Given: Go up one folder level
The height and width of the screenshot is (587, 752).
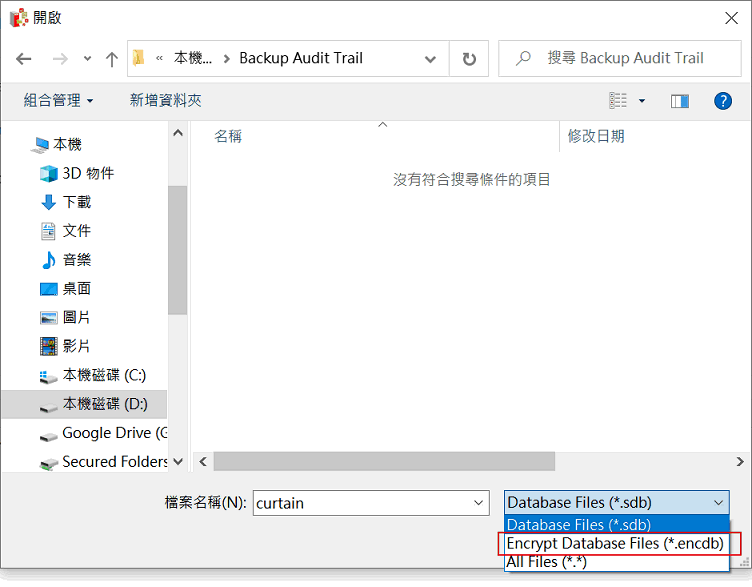Looking at the screenshot, I should [112, 59].
